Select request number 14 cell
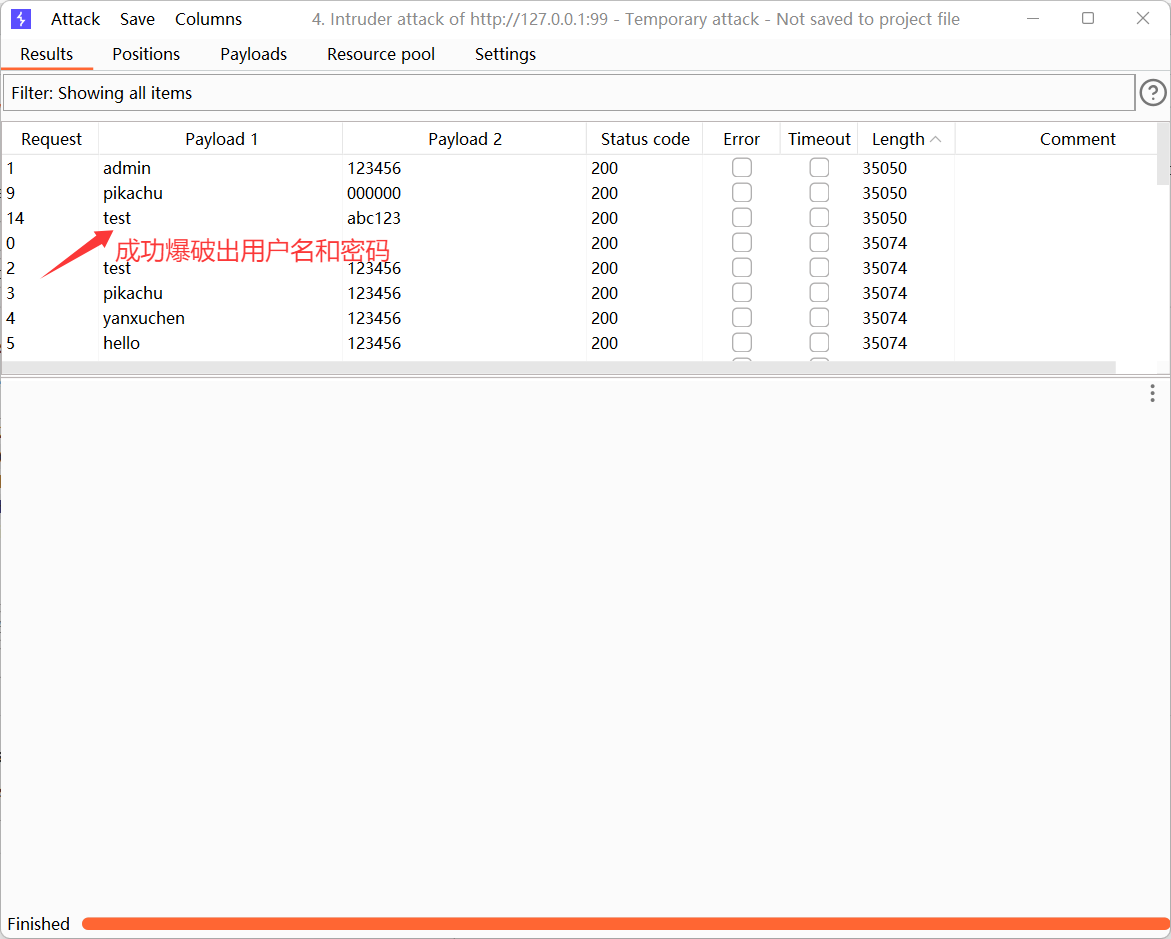This screenshot has width=1171, height=939. pyautogui.click(x=51, y=218)
